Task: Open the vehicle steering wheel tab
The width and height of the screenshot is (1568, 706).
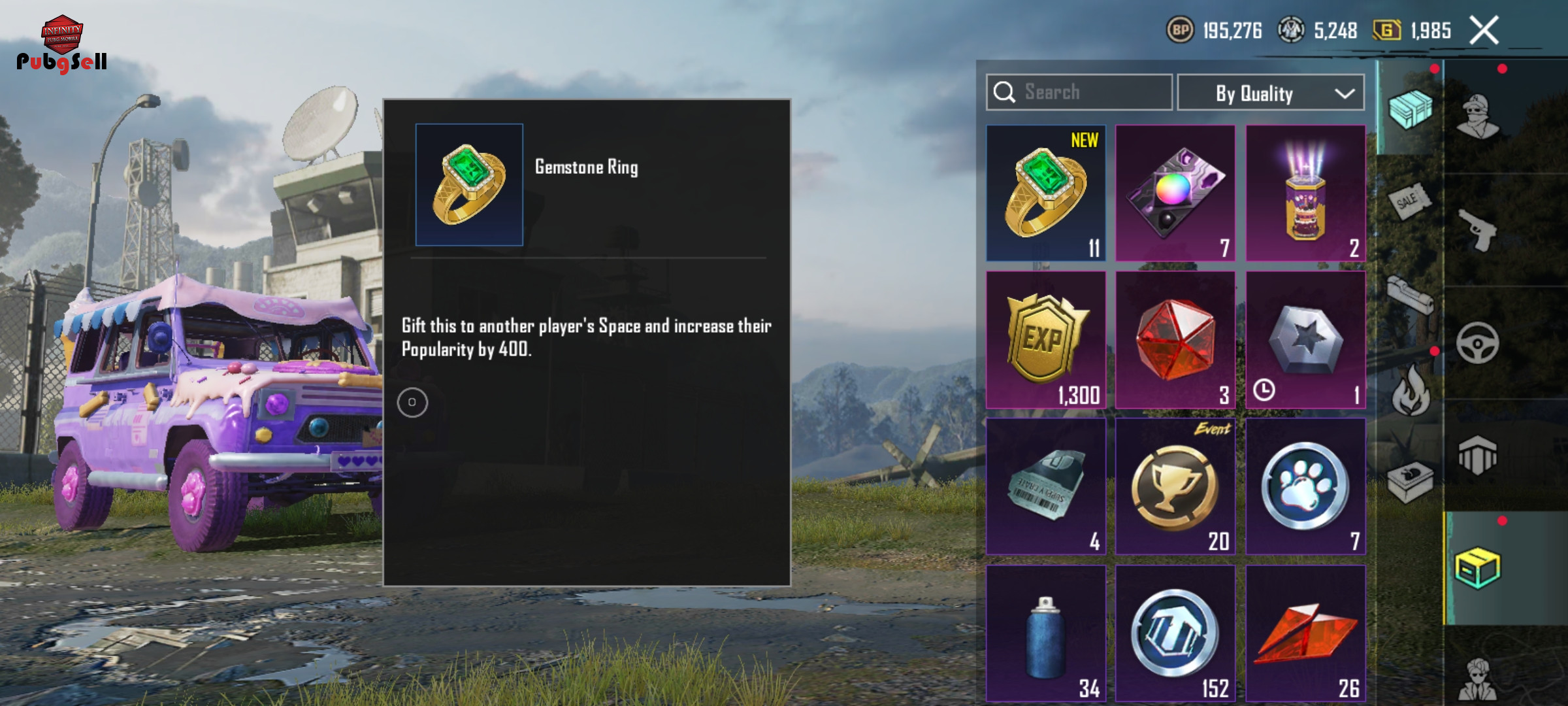Action: tap(1478, 343)
